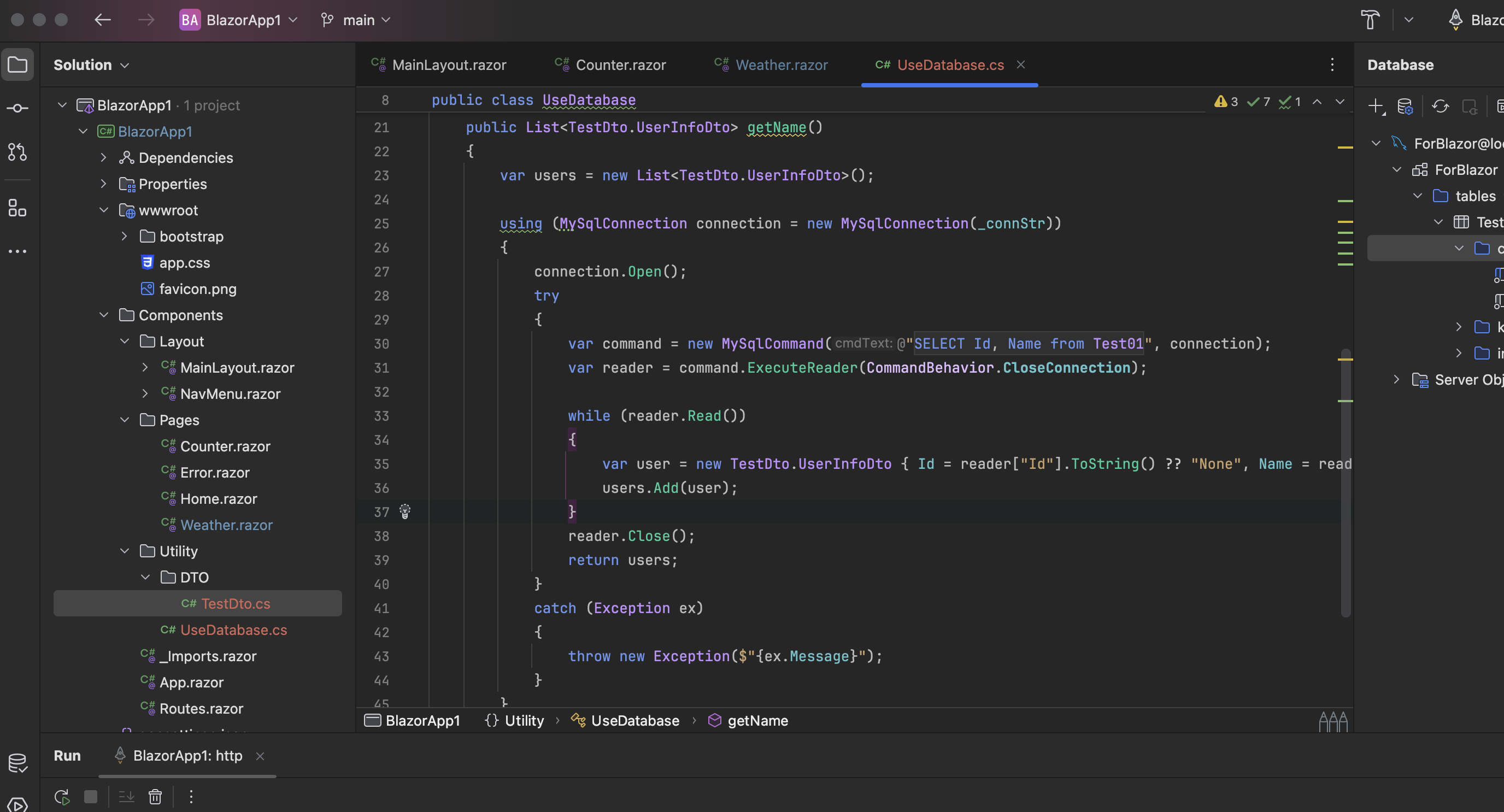Stop the running BlazorApp1 process
The image size is (1504, 812).
91,797
